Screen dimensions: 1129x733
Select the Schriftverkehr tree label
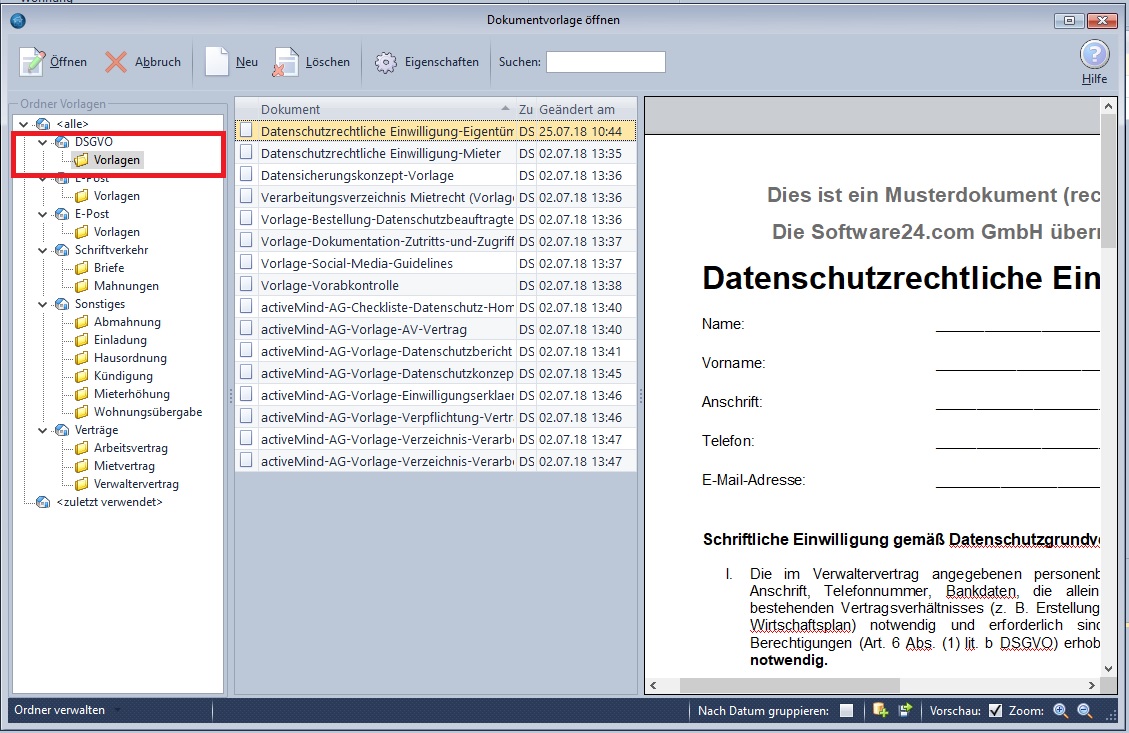point(112,250)
